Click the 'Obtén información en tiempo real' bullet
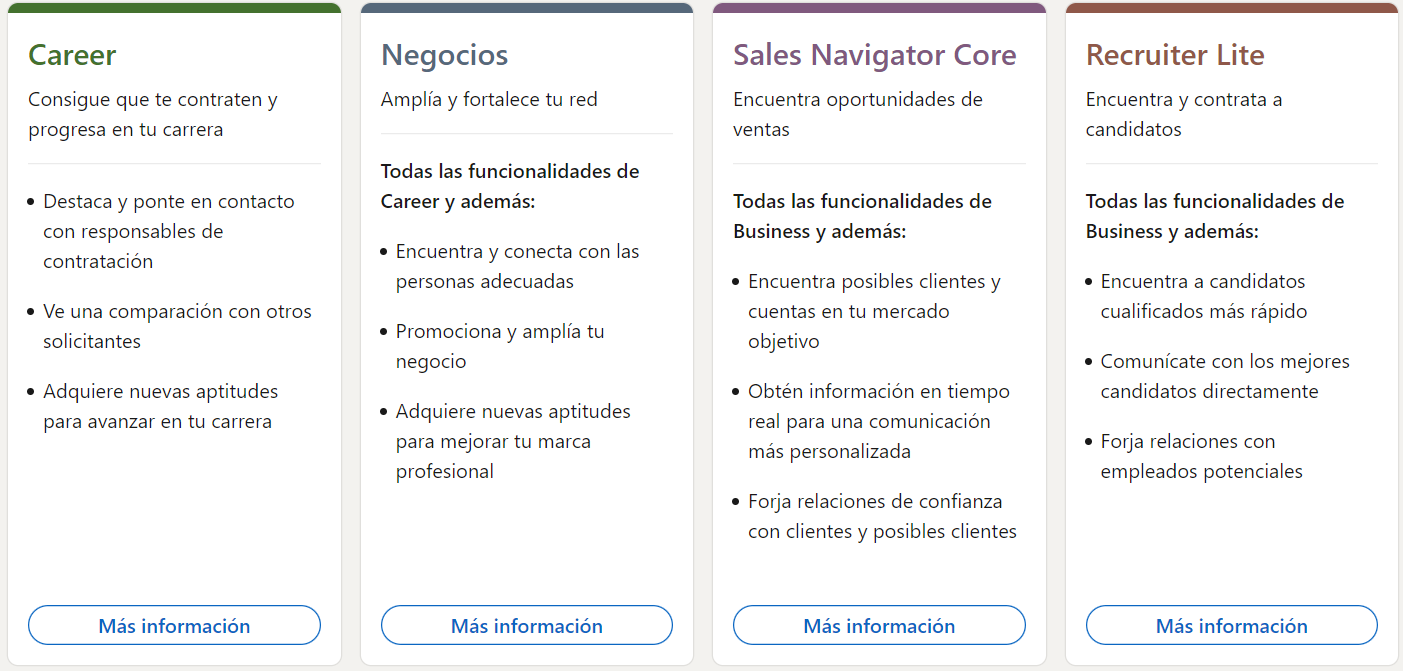This screenshot has width=1403, height=671. coord(878,421)
